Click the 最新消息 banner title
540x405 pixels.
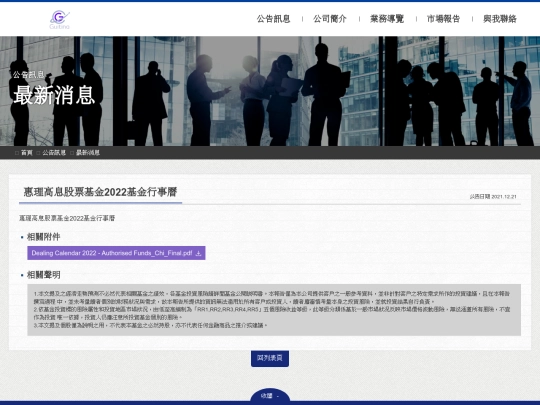pos(54,95)
